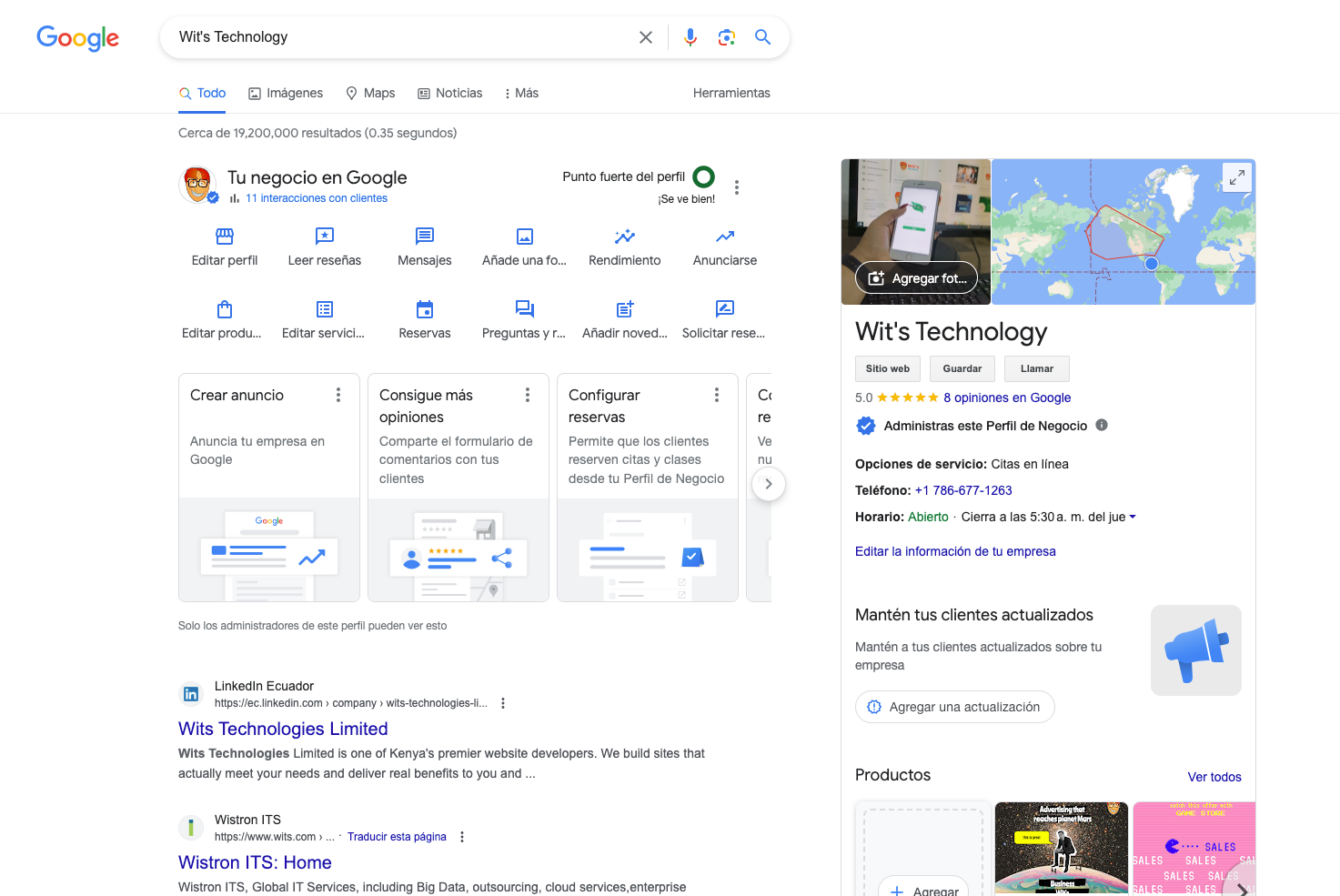This screenshot has height=896, width=1340.
Task: Open the Rendimiento panel
Action: click(624, 236)
